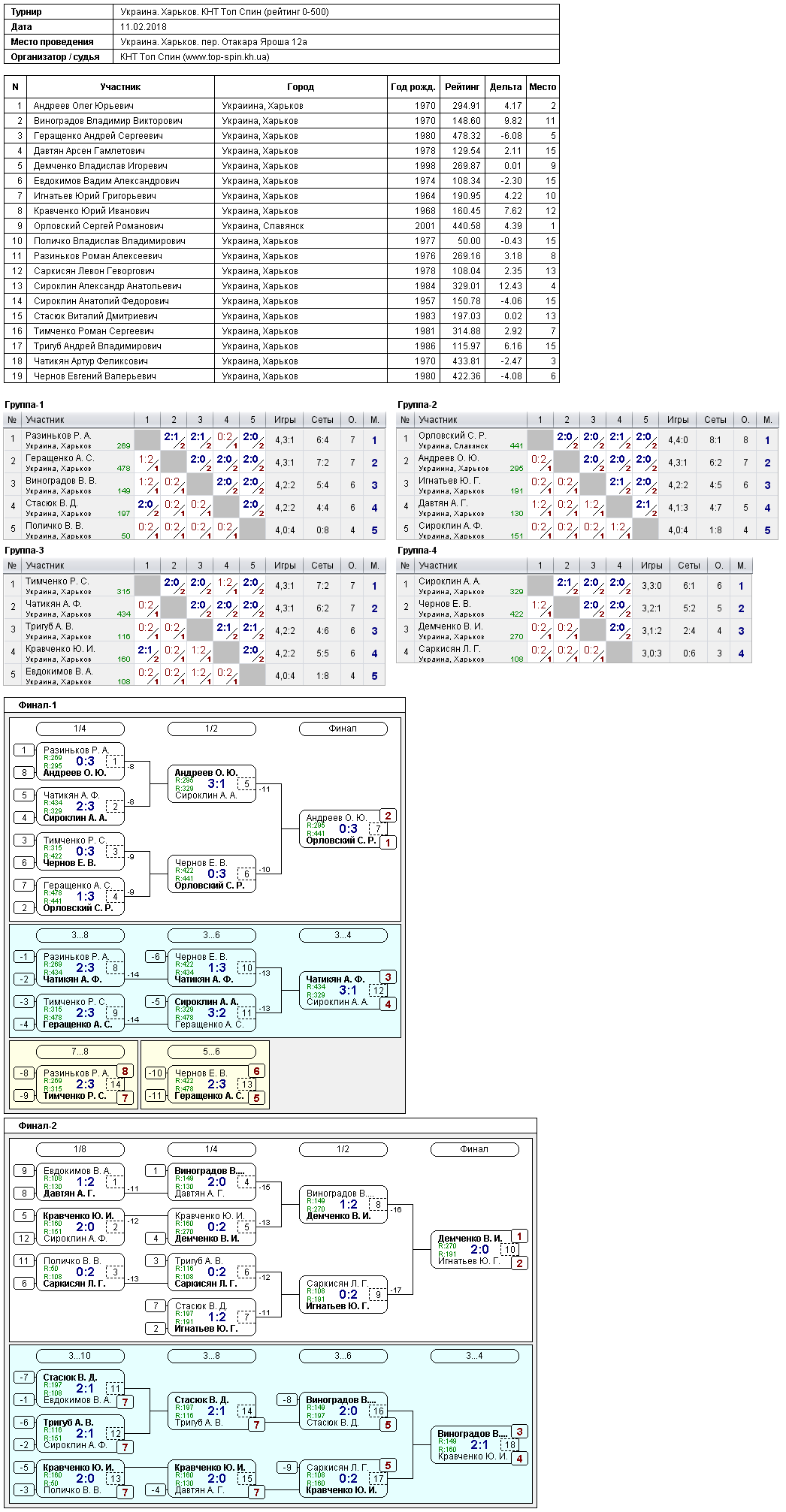Screen dimensions: 786x1512
Task: Click the 1/8 round header in Финал-2
Action: pos(80,1149)
